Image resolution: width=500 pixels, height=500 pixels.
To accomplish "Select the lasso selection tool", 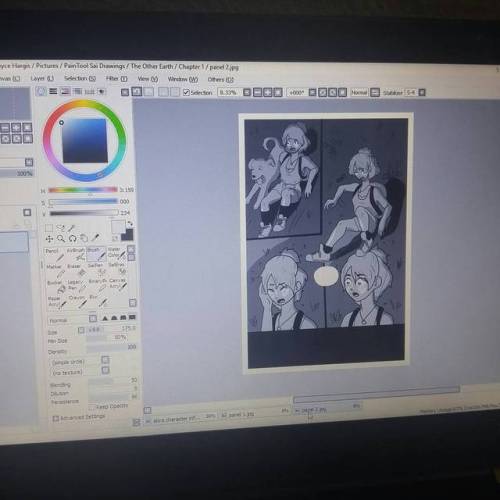I will pyautogui.click(x=60, y=228).
